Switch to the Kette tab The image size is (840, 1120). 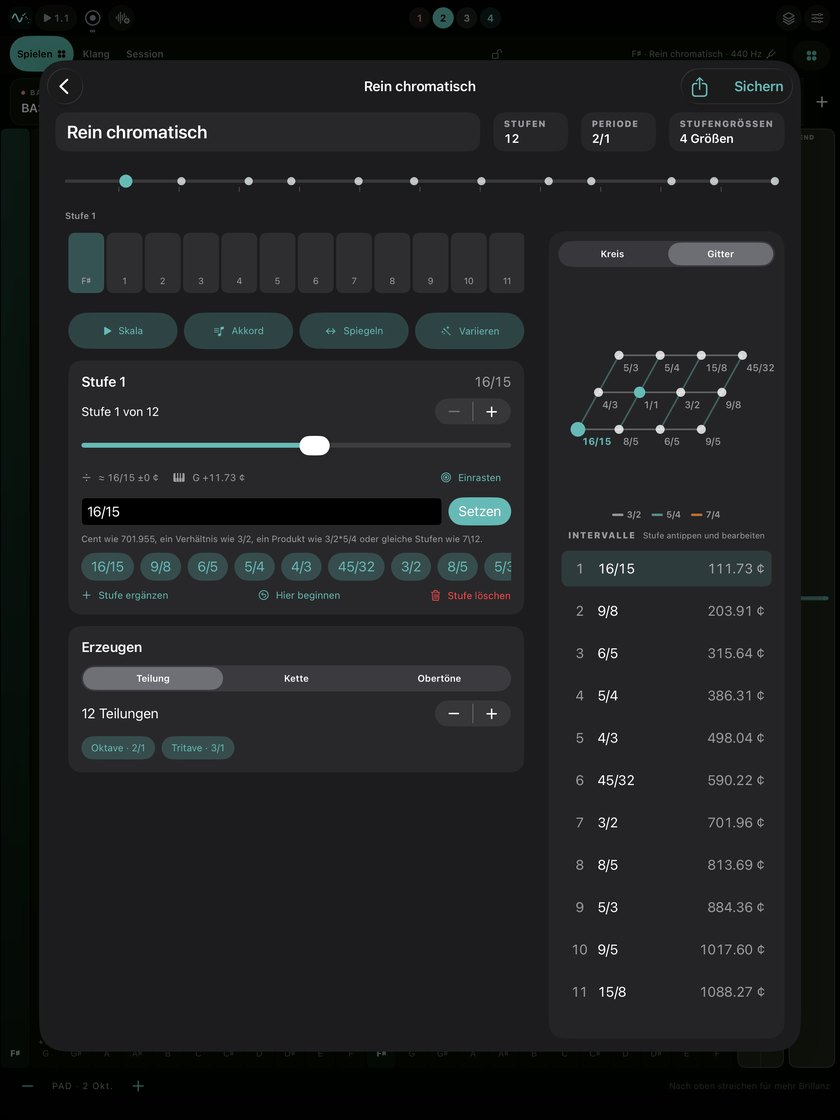click(x=296, y=679)
